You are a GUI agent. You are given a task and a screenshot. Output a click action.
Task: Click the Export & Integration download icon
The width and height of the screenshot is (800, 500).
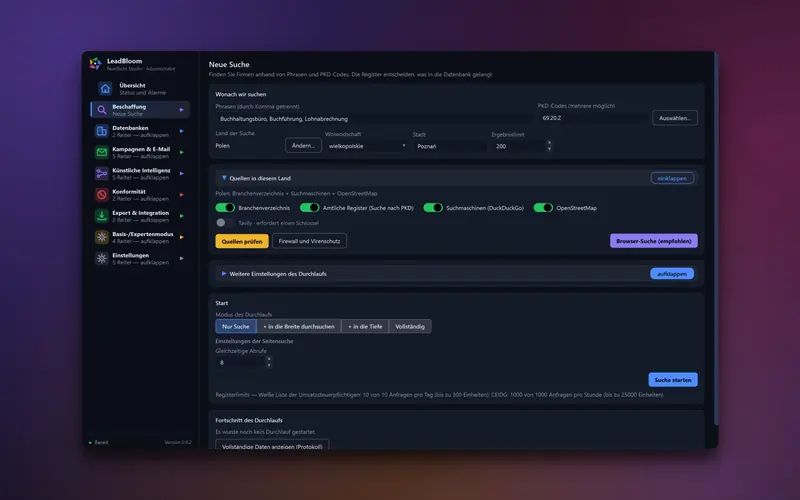102,216
